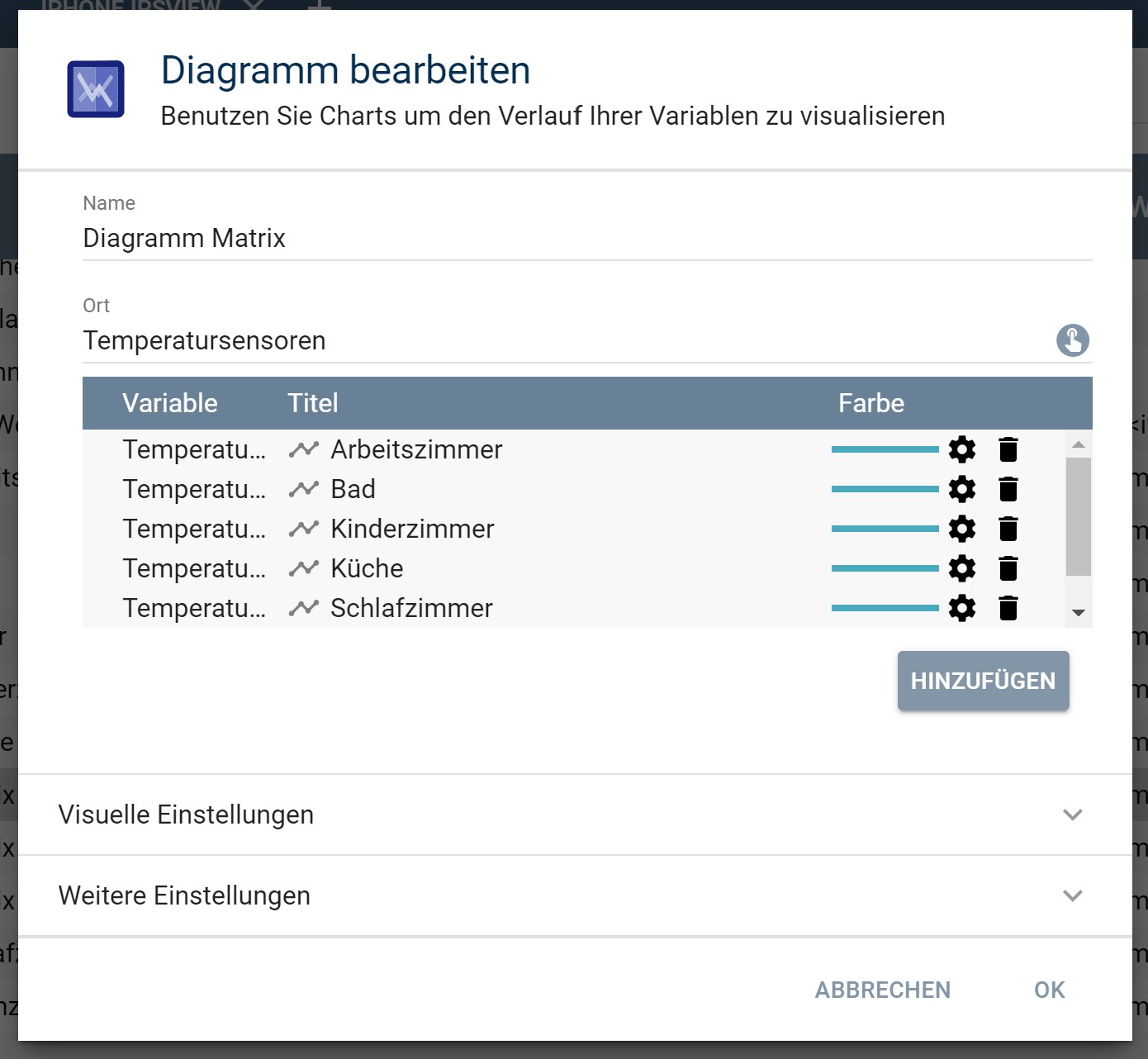
Task: Click the variable list scroll up arrow
Action: click(x=1078, y=444)
